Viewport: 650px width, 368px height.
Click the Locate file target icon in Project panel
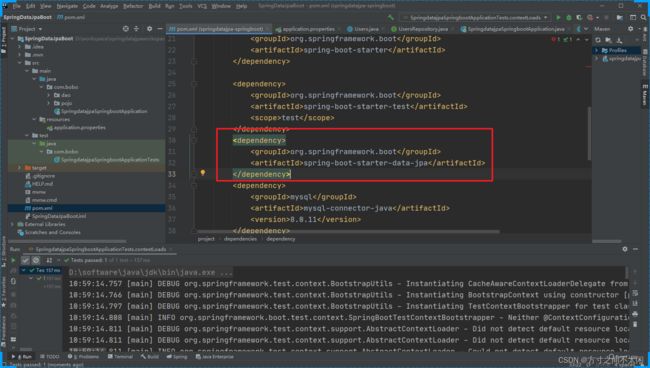[126, 29]
